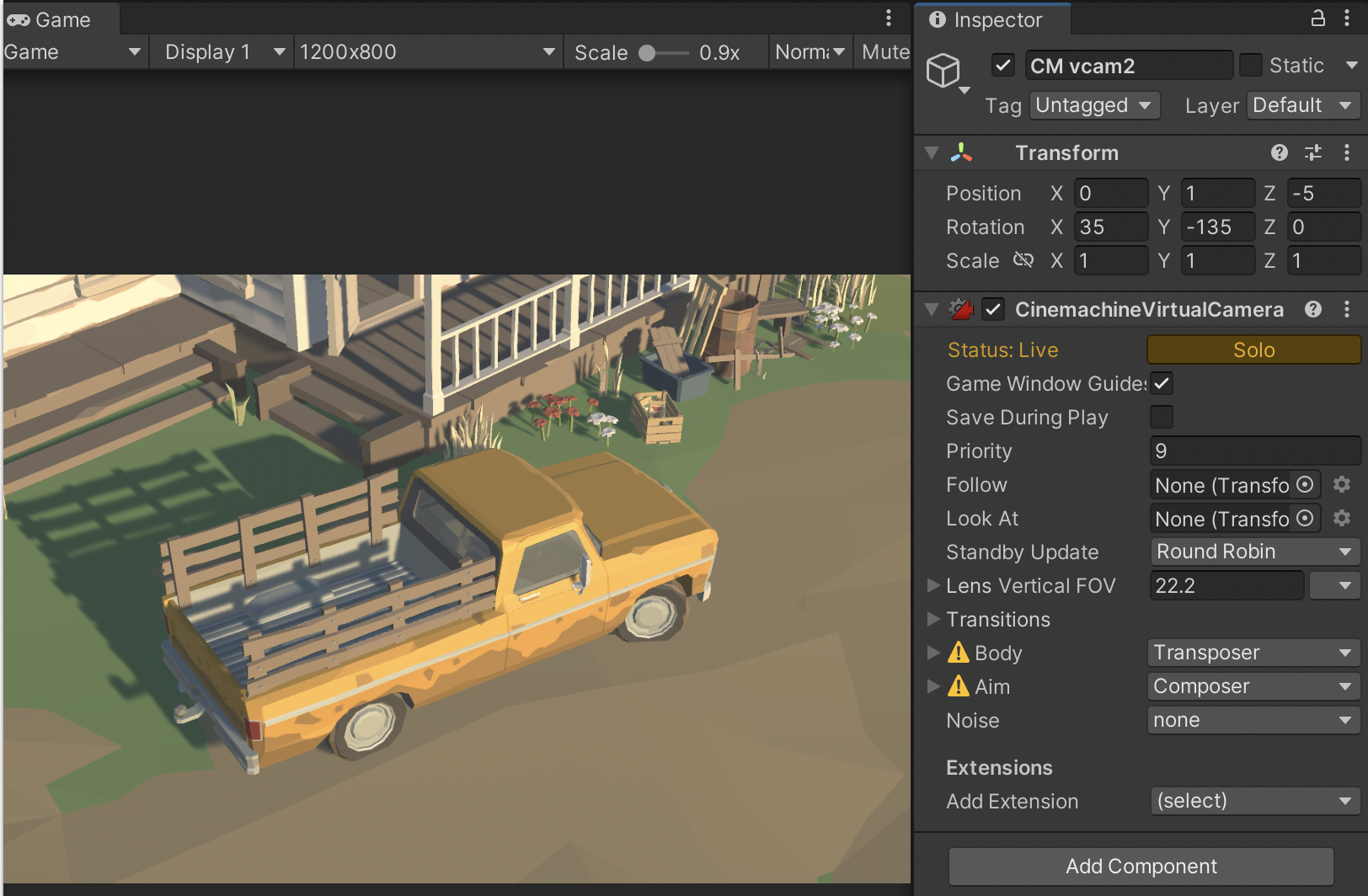Click the Transform axes icon

[x=961, y=152]
